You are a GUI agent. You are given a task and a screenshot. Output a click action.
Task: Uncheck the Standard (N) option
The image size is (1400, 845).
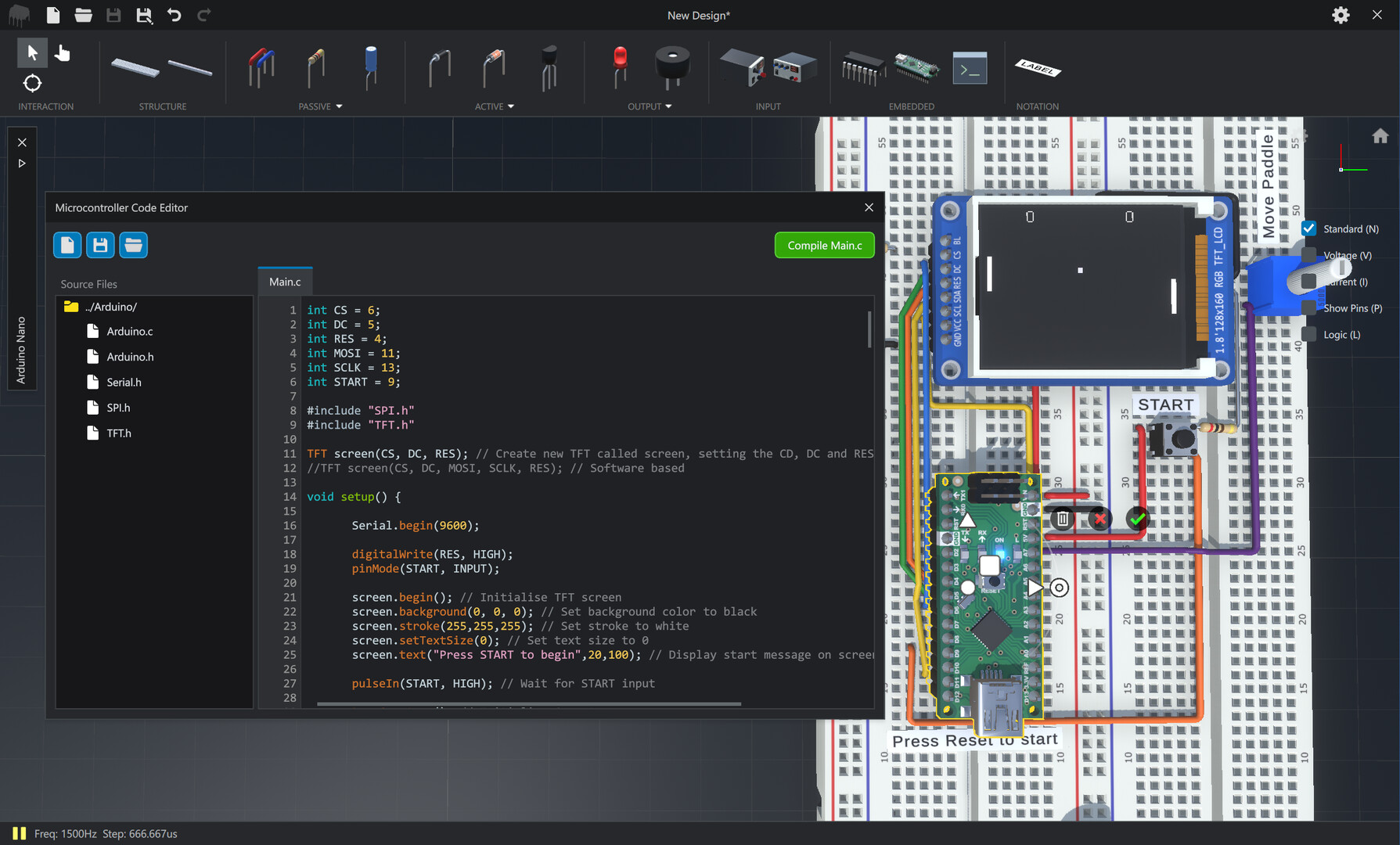[1308, 228]
